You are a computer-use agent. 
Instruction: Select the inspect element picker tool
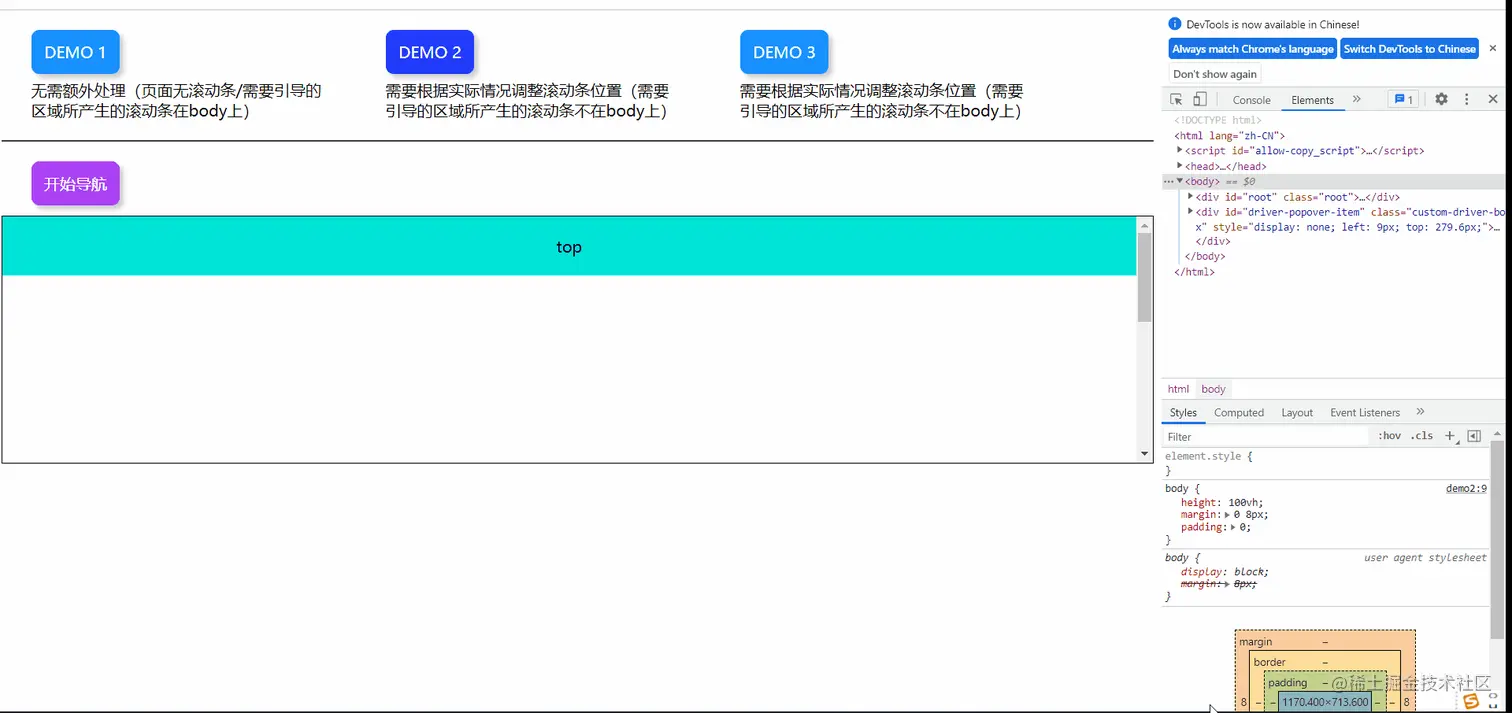tap(1175, 99)
